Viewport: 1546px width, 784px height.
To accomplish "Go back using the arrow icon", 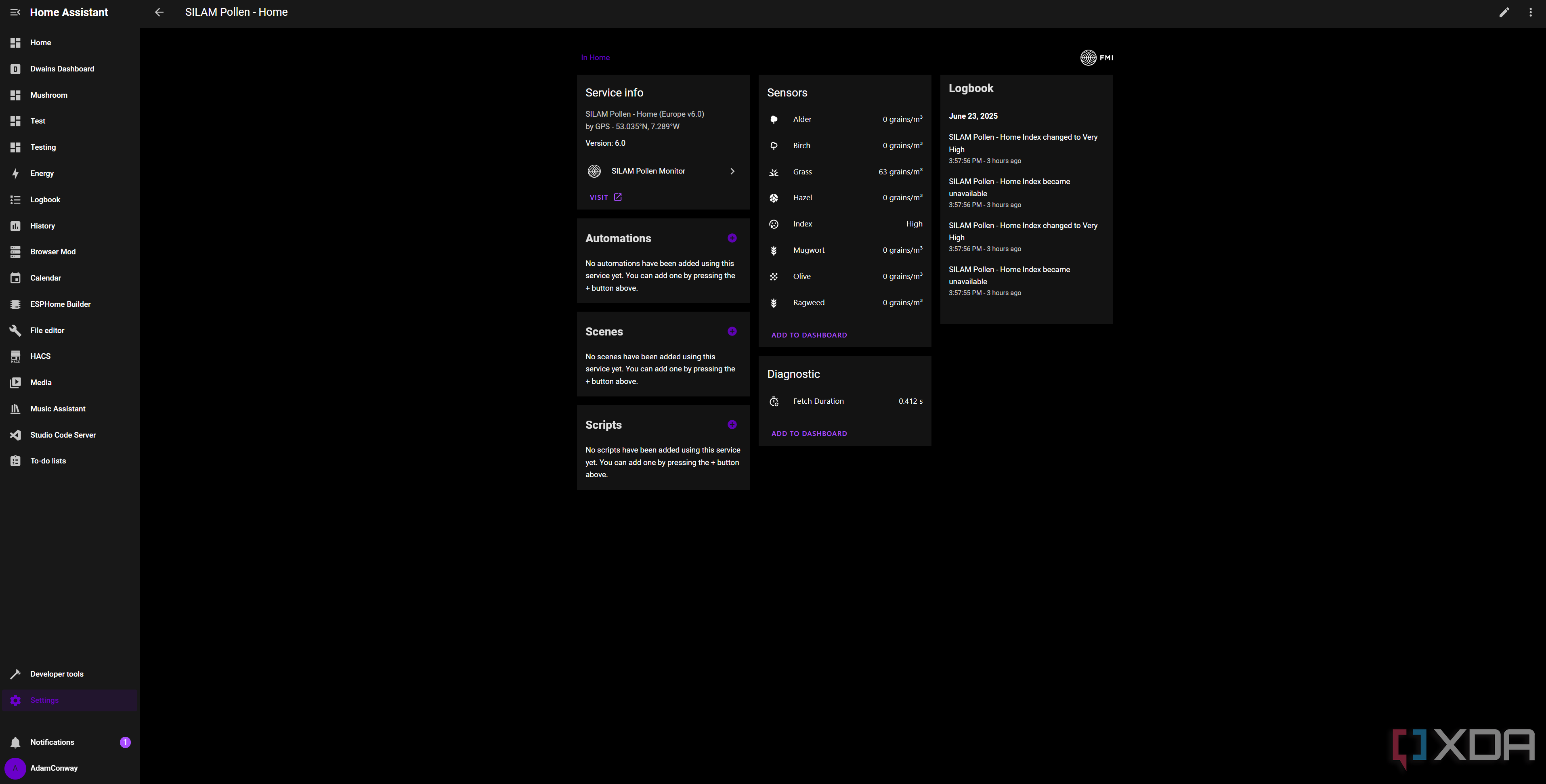I will click(x=159, y=12).
